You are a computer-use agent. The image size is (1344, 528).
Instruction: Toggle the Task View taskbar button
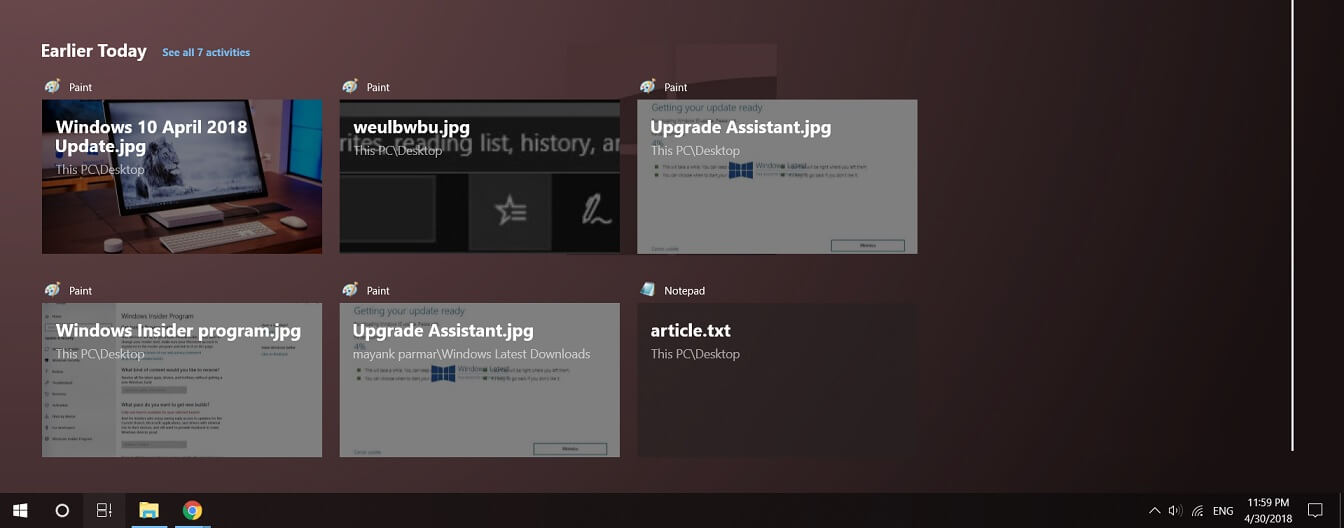click(x=104, y=510)
